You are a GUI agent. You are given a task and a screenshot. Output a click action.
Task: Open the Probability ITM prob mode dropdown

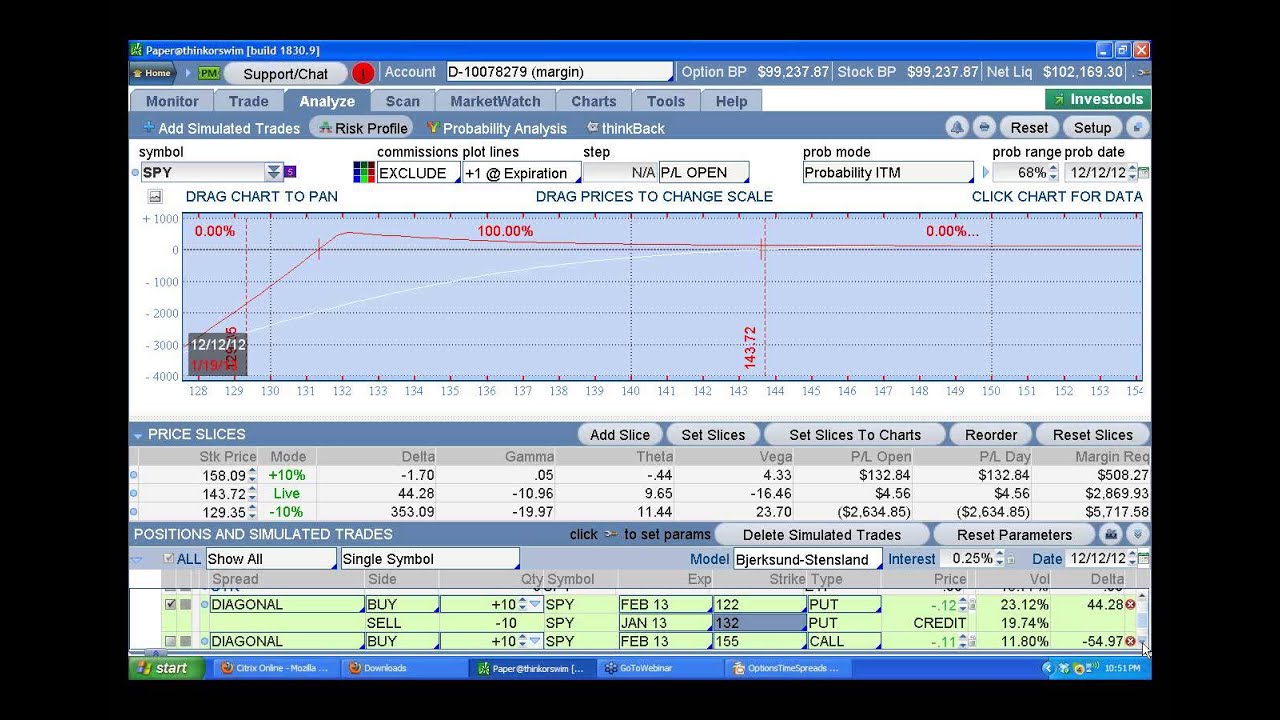(888, 173)
